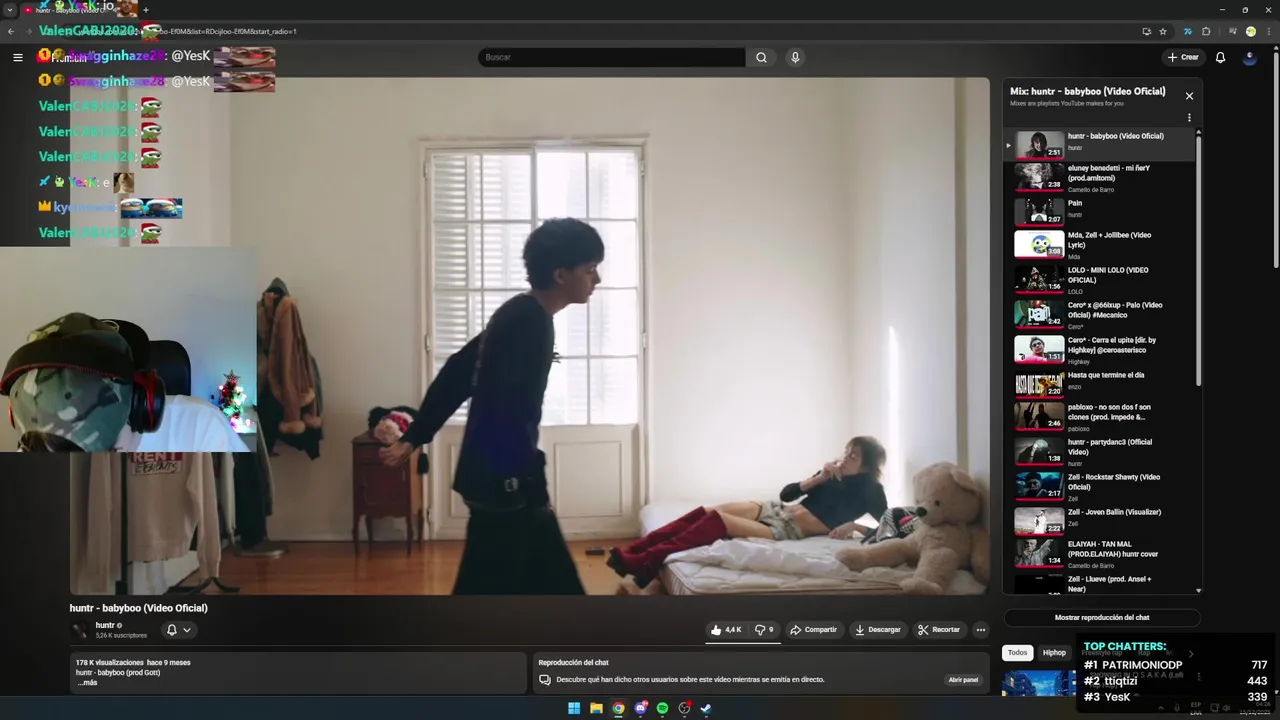This screenshot has width=1280, height=720.
Task: Bookmark this page with the star icon
Action: click(1163, 31)
